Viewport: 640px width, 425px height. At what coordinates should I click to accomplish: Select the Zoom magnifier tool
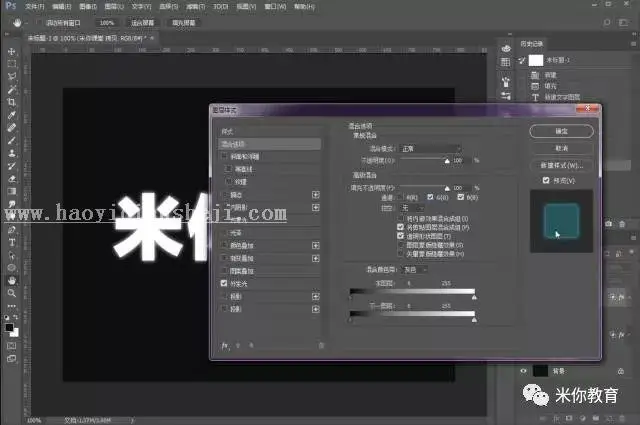(11, 293)
